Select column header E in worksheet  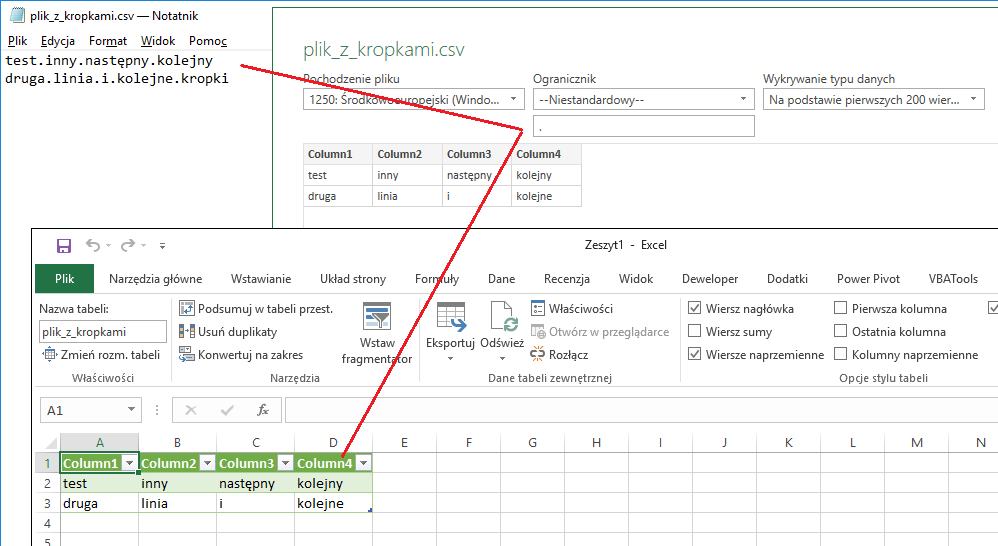(404, 442)
